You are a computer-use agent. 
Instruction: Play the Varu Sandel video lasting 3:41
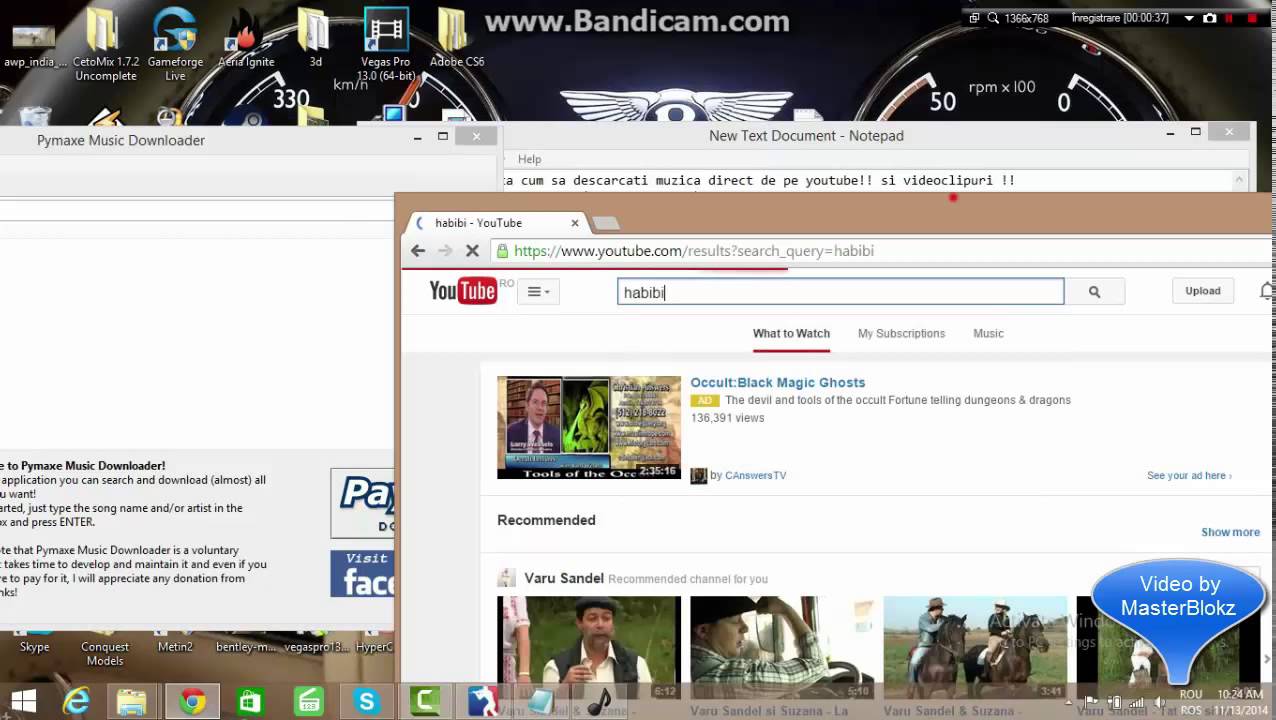click(x=975, y=648)
